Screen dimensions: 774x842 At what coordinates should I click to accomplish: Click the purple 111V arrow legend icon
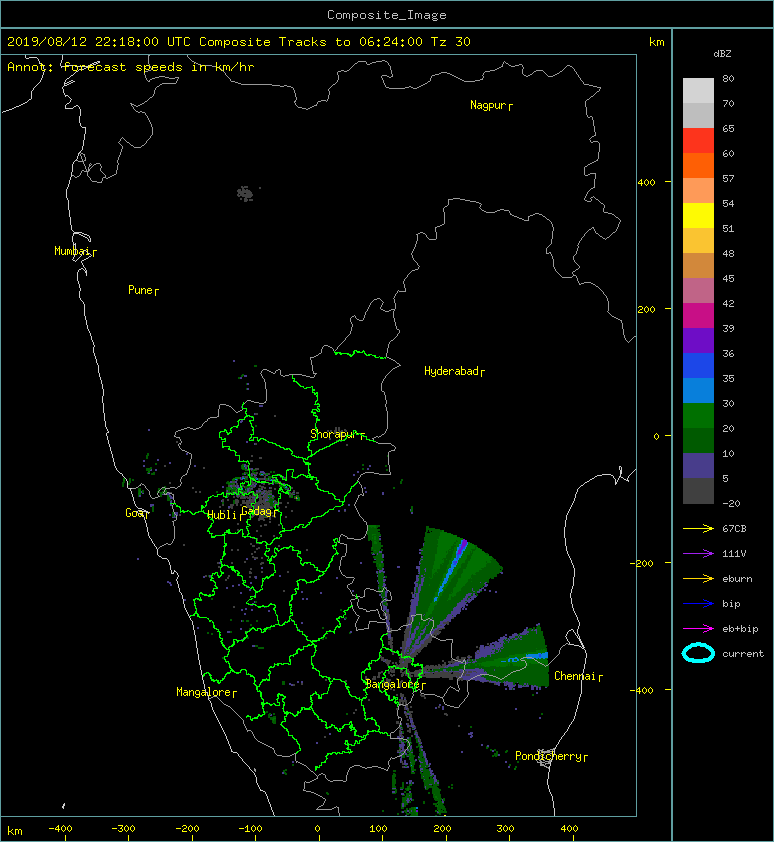(x=698, y=553)
